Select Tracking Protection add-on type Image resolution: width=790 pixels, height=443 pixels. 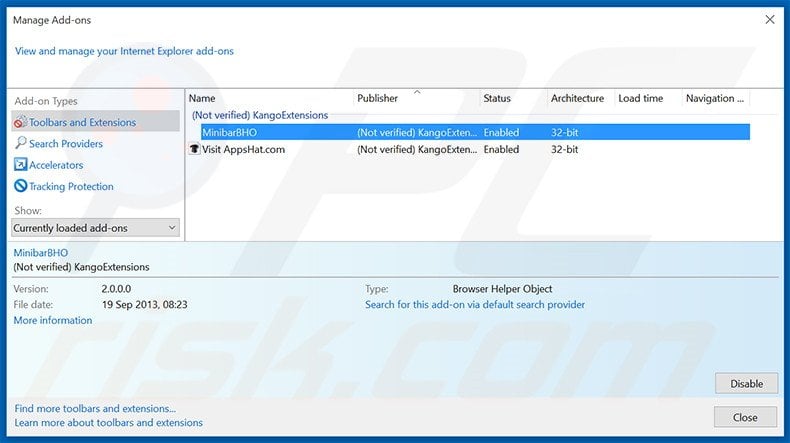[x=71, y=186]
